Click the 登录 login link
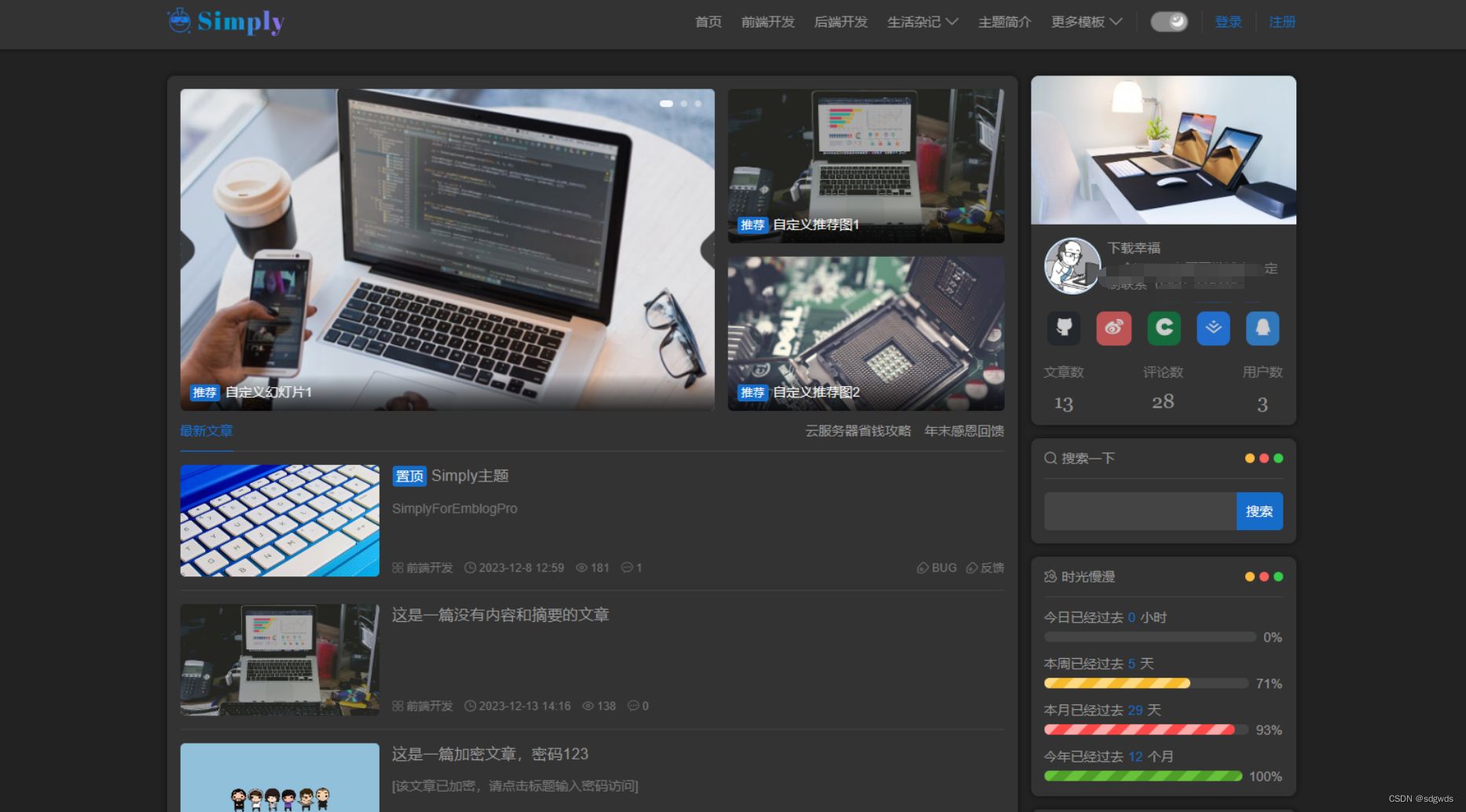The image size is (1466, 812). click(1229, 21)
